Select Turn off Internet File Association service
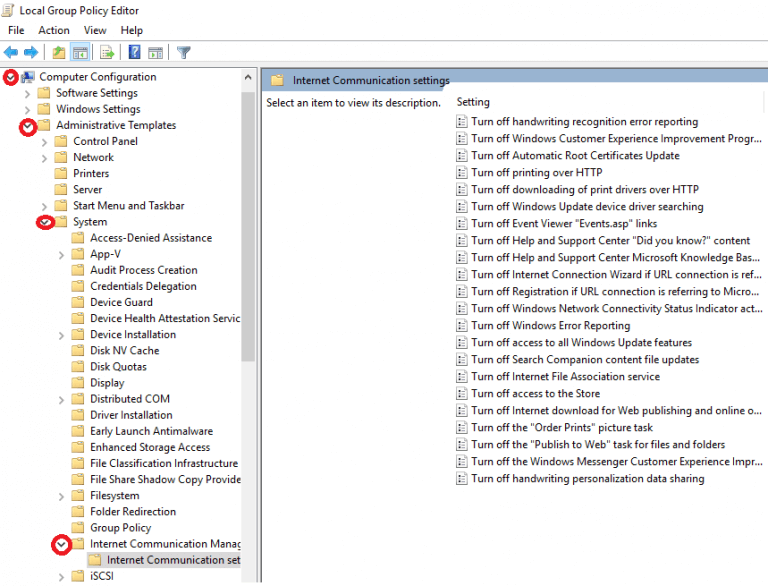 point(565,376)
